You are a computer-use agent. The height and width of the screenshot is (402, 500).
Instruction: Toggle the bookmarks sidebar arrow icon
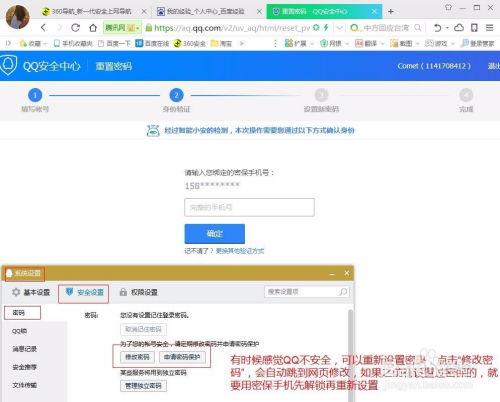coord(8,43)
